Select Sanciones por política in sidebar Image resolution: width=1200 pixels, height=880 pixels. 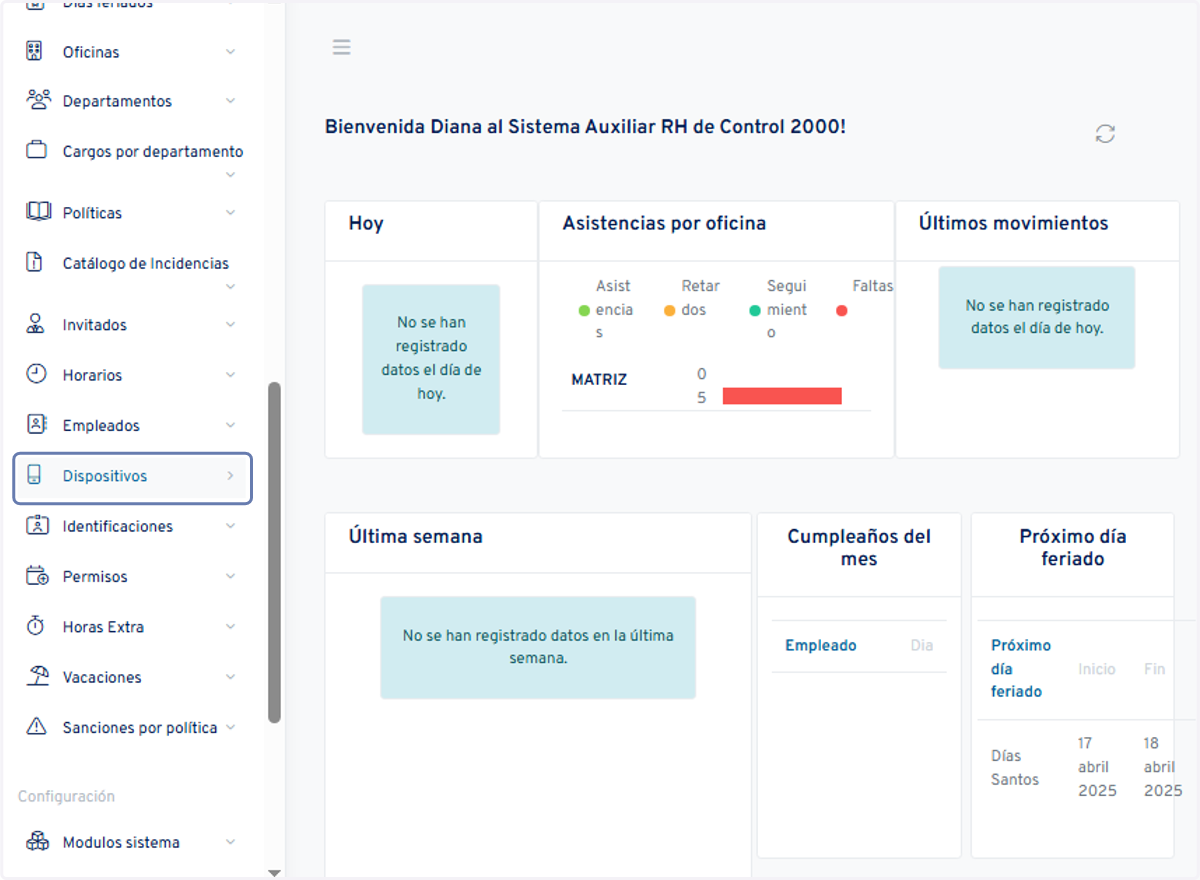point(132,727)
